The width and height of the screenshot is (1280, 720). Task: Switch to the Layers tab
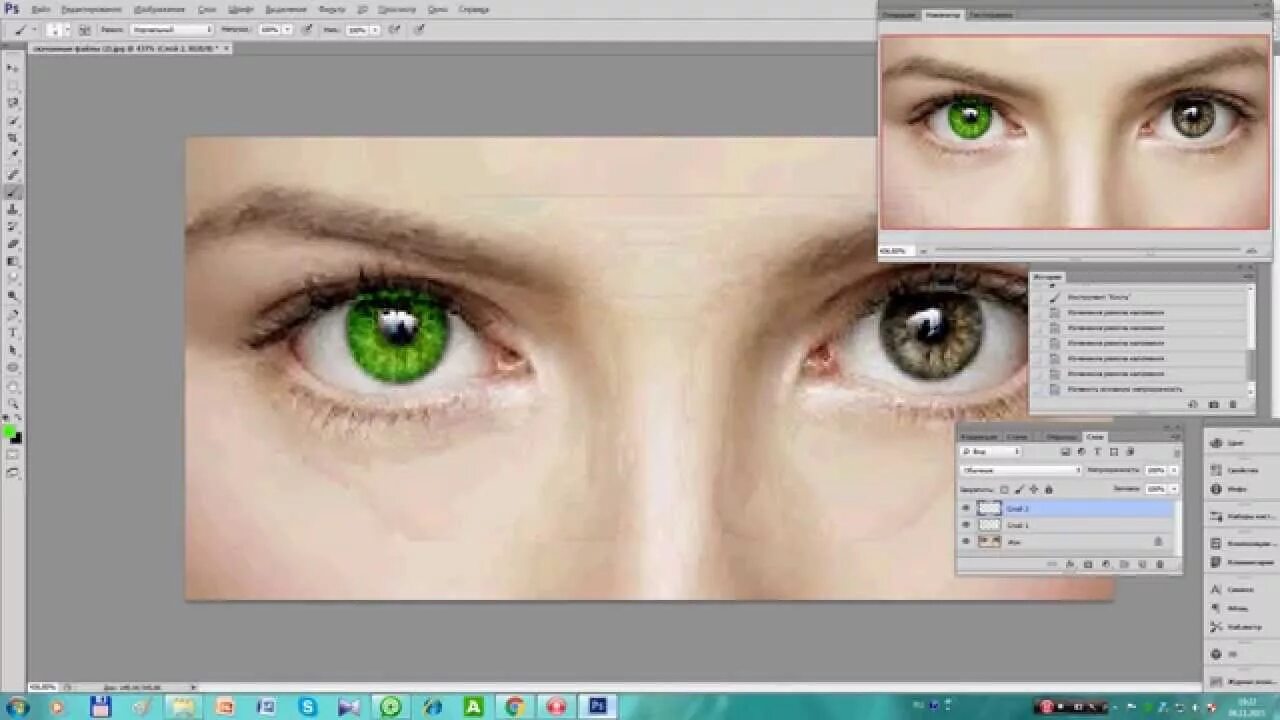[1095, 437]
